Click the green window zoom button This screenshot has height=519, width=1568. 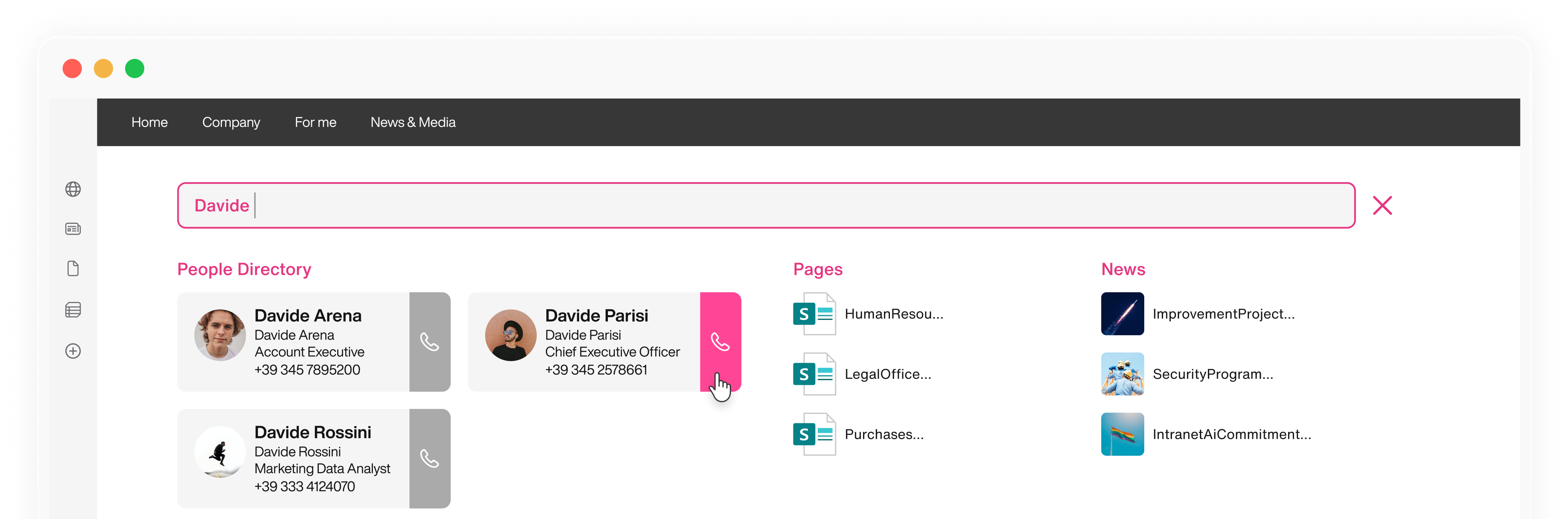tap(135, 68)
